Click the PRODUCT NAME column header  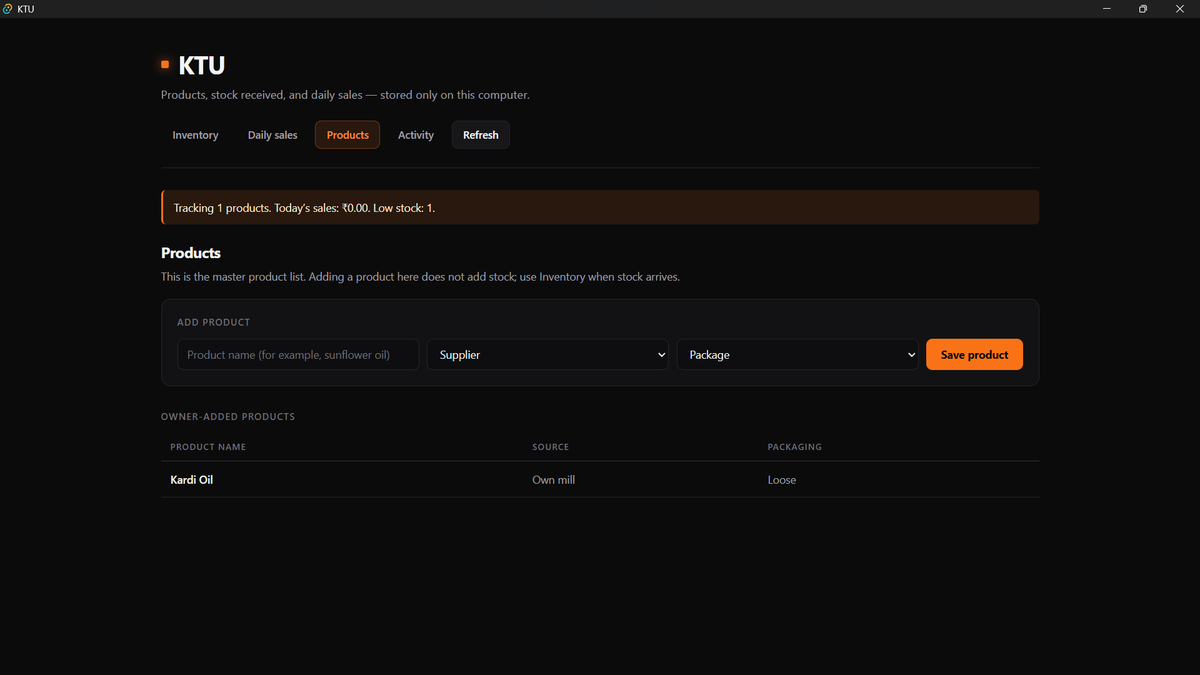(208, 447)
